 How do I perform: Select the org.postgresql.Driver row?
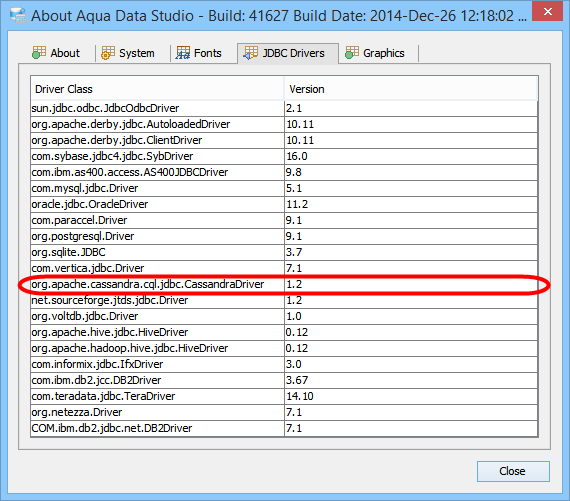point(284,236)
